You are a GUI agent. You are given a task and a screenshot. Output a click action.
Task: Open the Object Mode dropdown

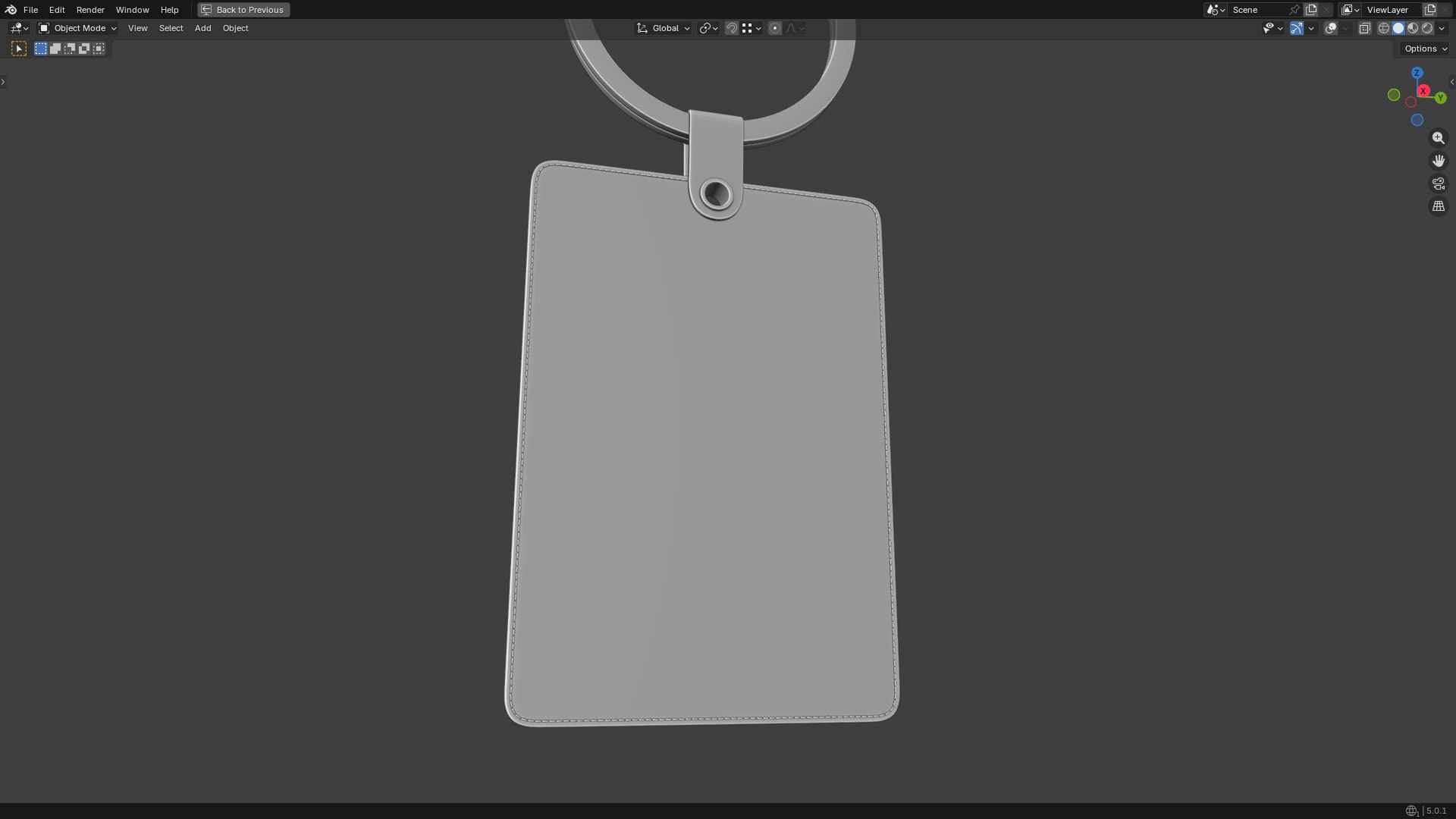point(77,28)
